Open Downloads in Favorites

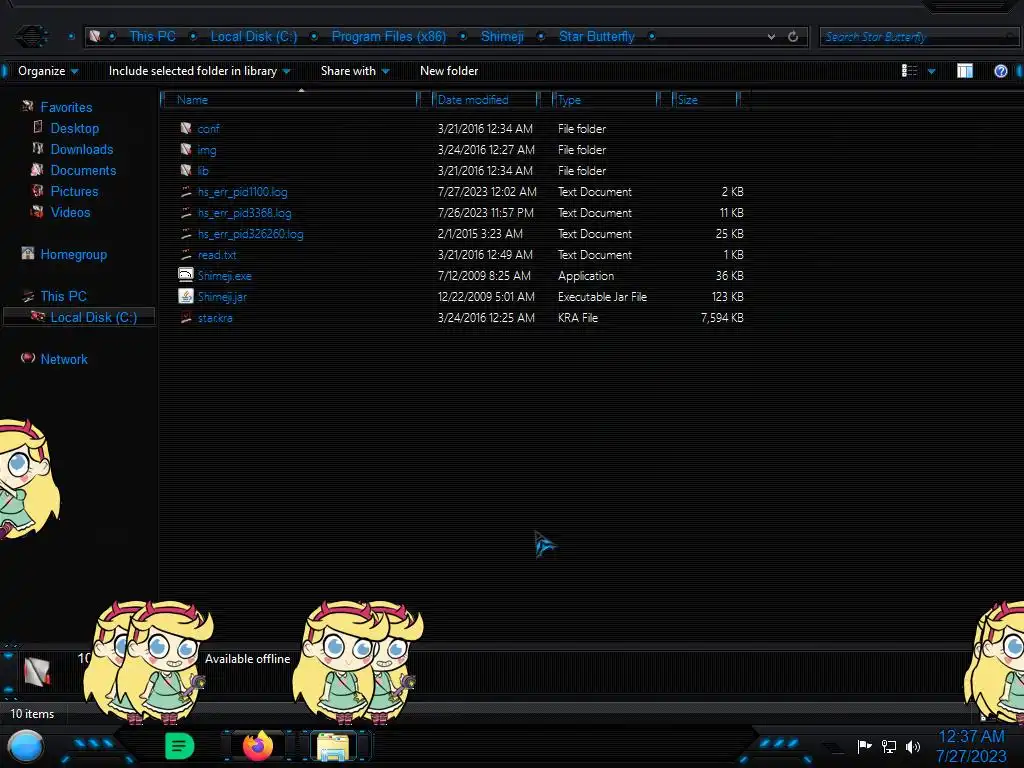tap(82, 149)
